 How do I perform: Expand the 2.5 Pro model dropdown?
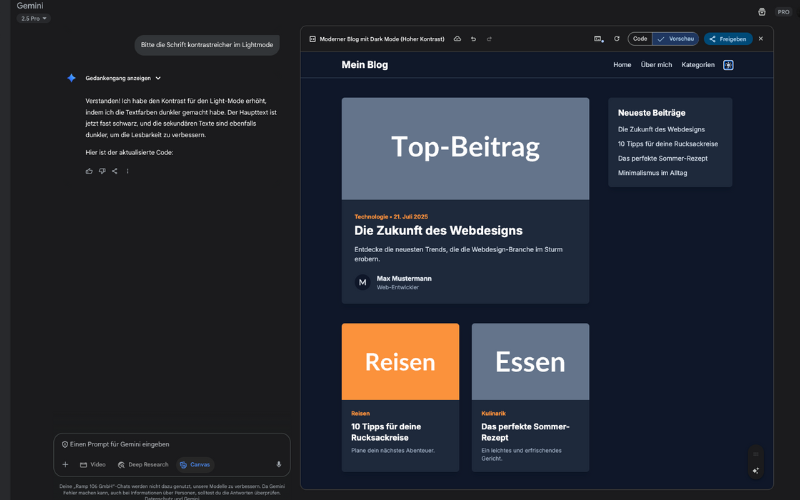34,18
